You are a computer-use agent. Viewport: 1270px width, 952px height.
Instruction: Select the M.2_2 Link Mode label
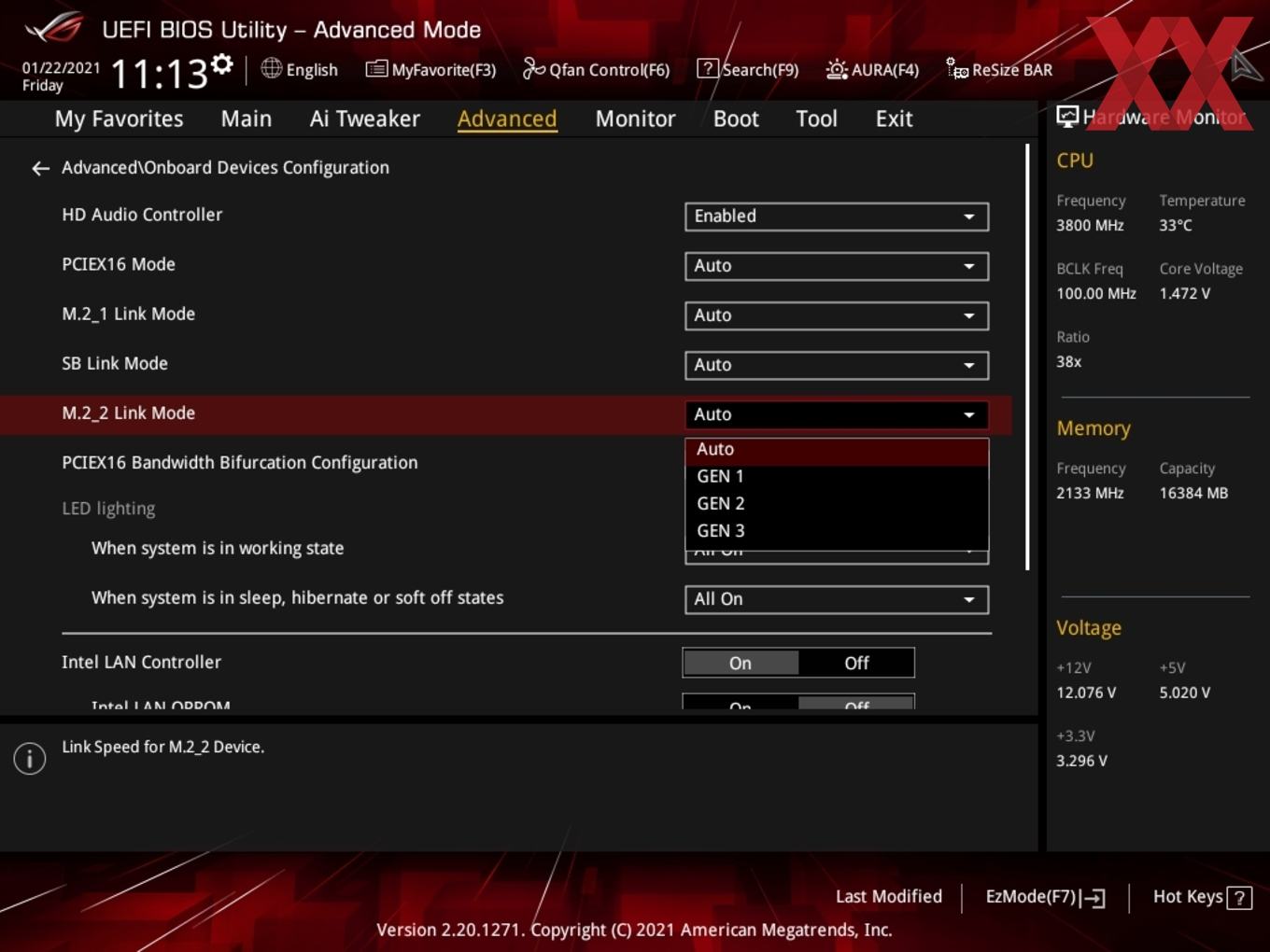129,413
